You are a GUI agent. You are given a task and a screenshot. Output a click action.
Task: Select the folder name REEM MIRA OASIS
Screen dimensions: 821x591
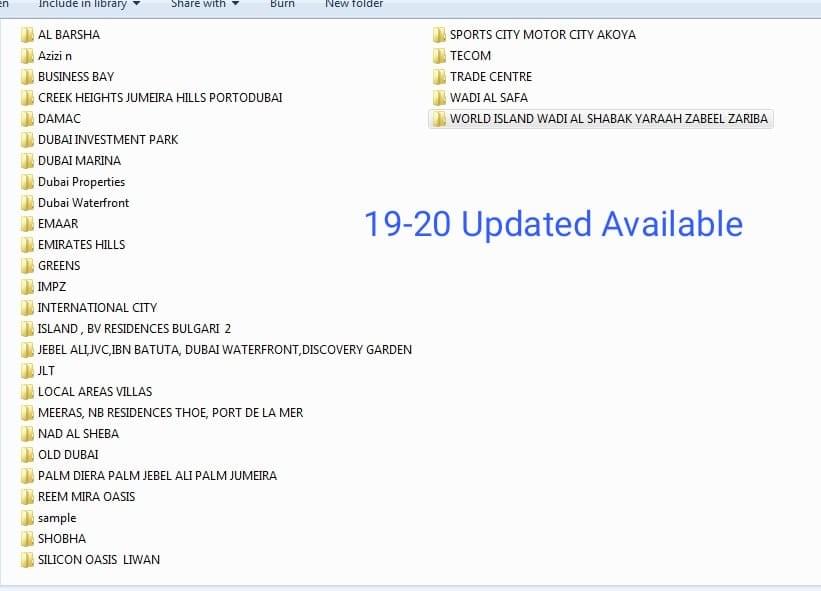point(86,497)
